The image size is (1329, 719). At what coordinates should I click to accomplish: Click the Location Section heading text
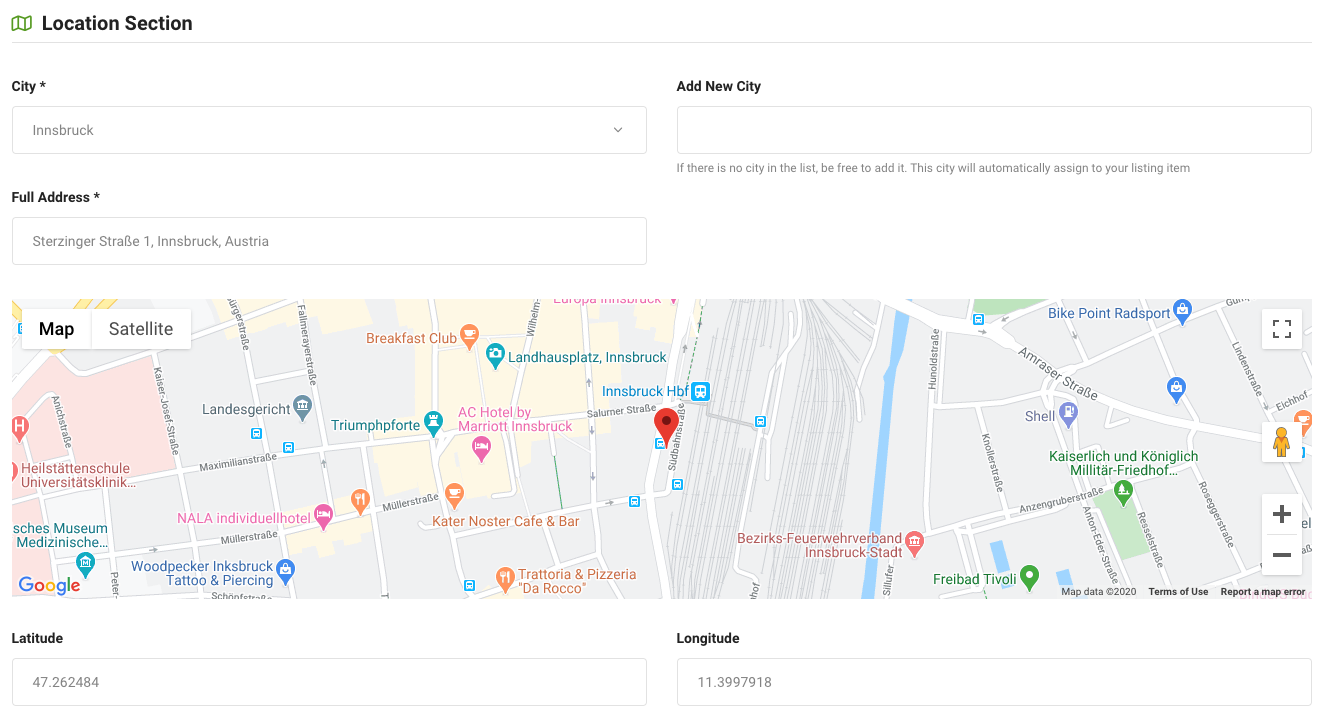click(x=117, y=23)
